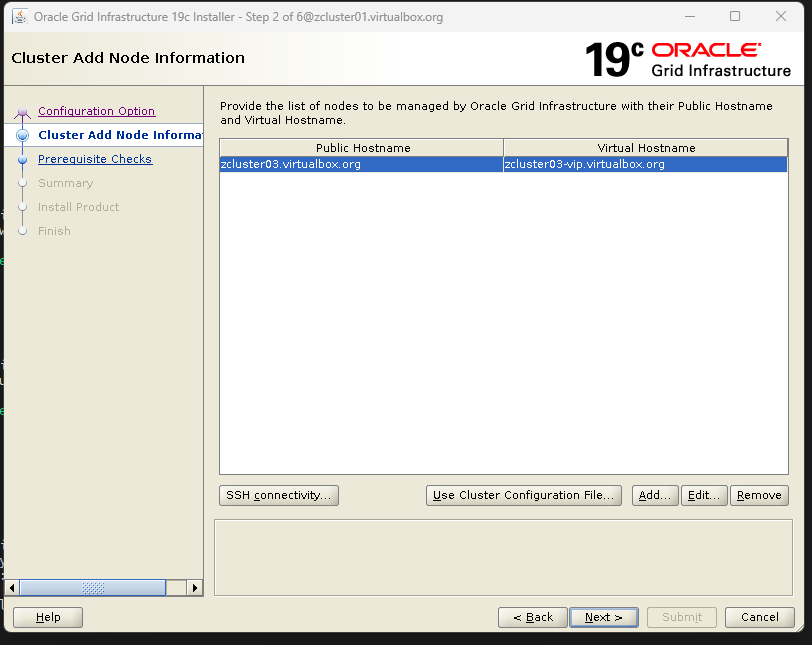Click the sidebar horizontal scrollbar thumb

click(x=93, y=588)
